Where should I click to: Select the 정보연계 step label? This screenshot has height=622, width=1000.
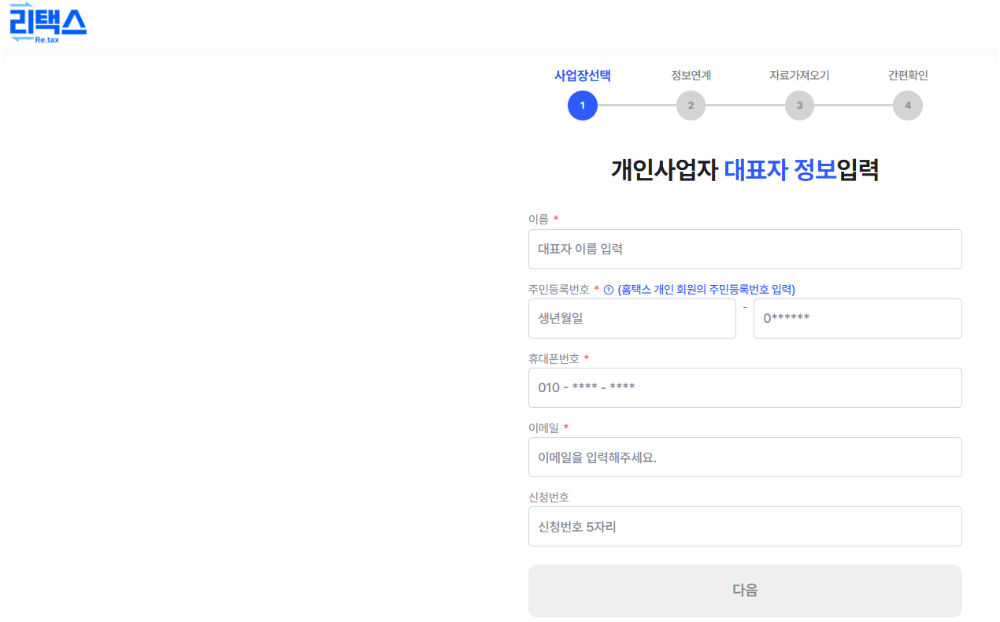(690, 74)
